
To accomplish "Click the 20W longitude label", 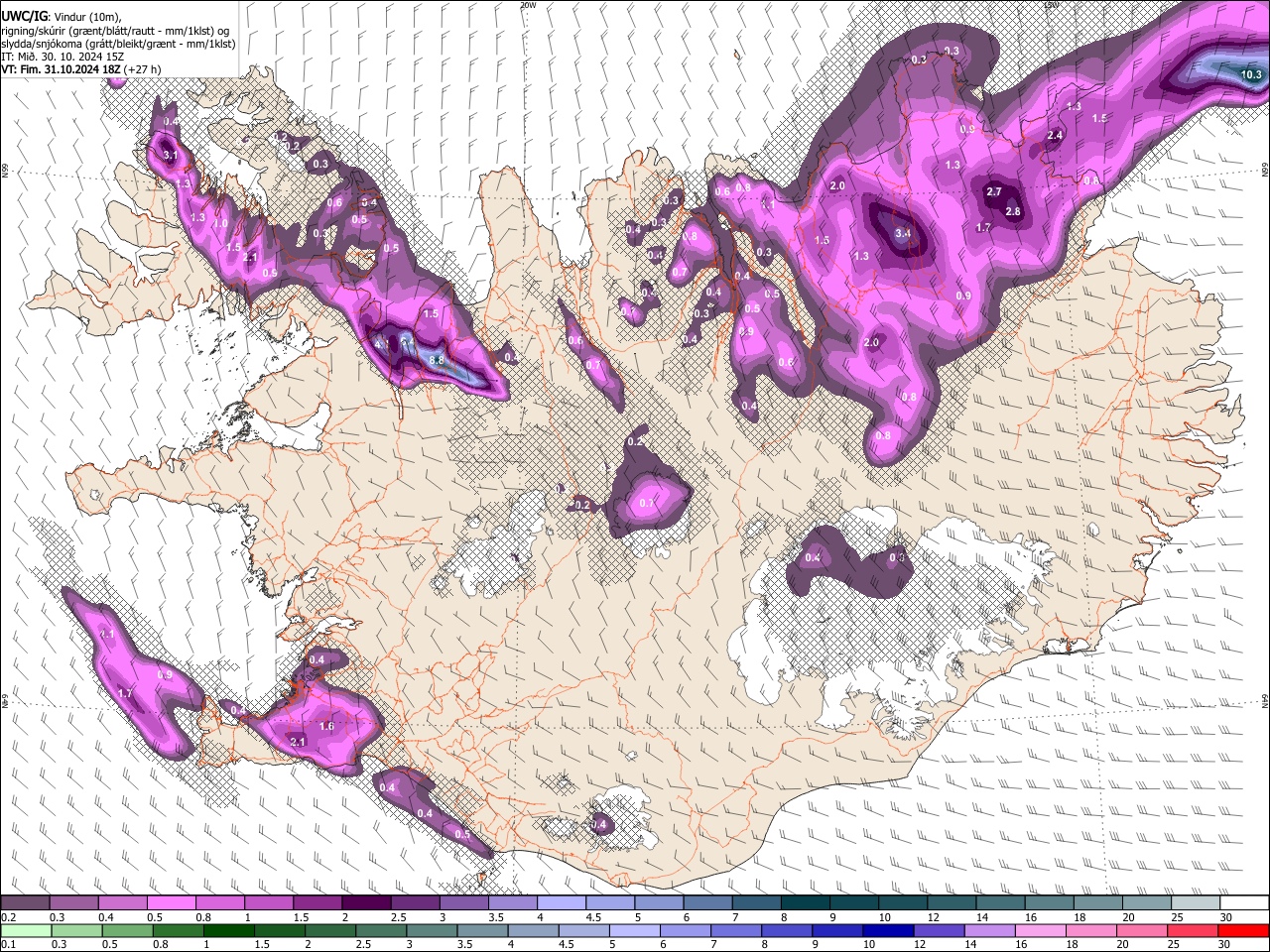I will point(528,5).
